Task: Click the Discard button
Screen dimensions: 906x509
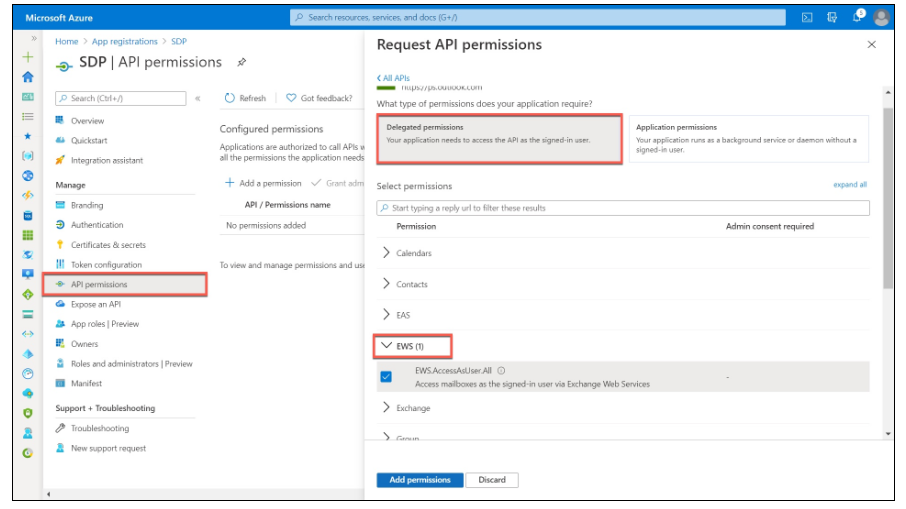Action: point(492,480)
